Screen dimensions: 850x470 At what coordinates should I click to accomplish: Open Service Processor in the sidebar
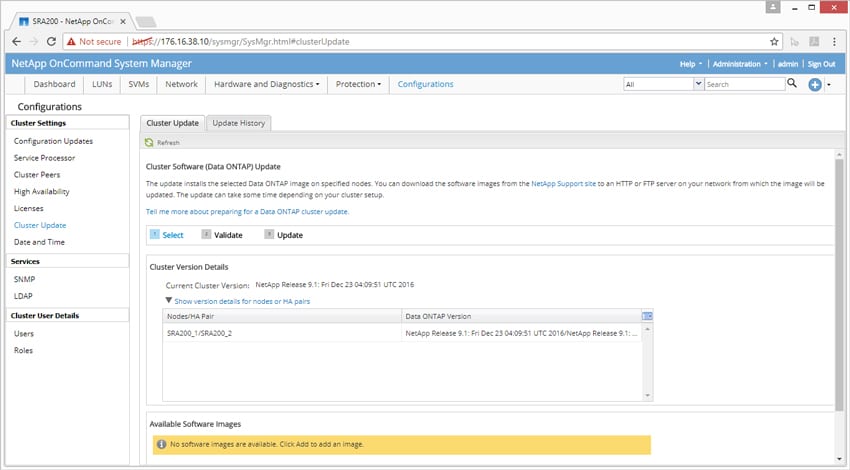[x=44, y=158]
